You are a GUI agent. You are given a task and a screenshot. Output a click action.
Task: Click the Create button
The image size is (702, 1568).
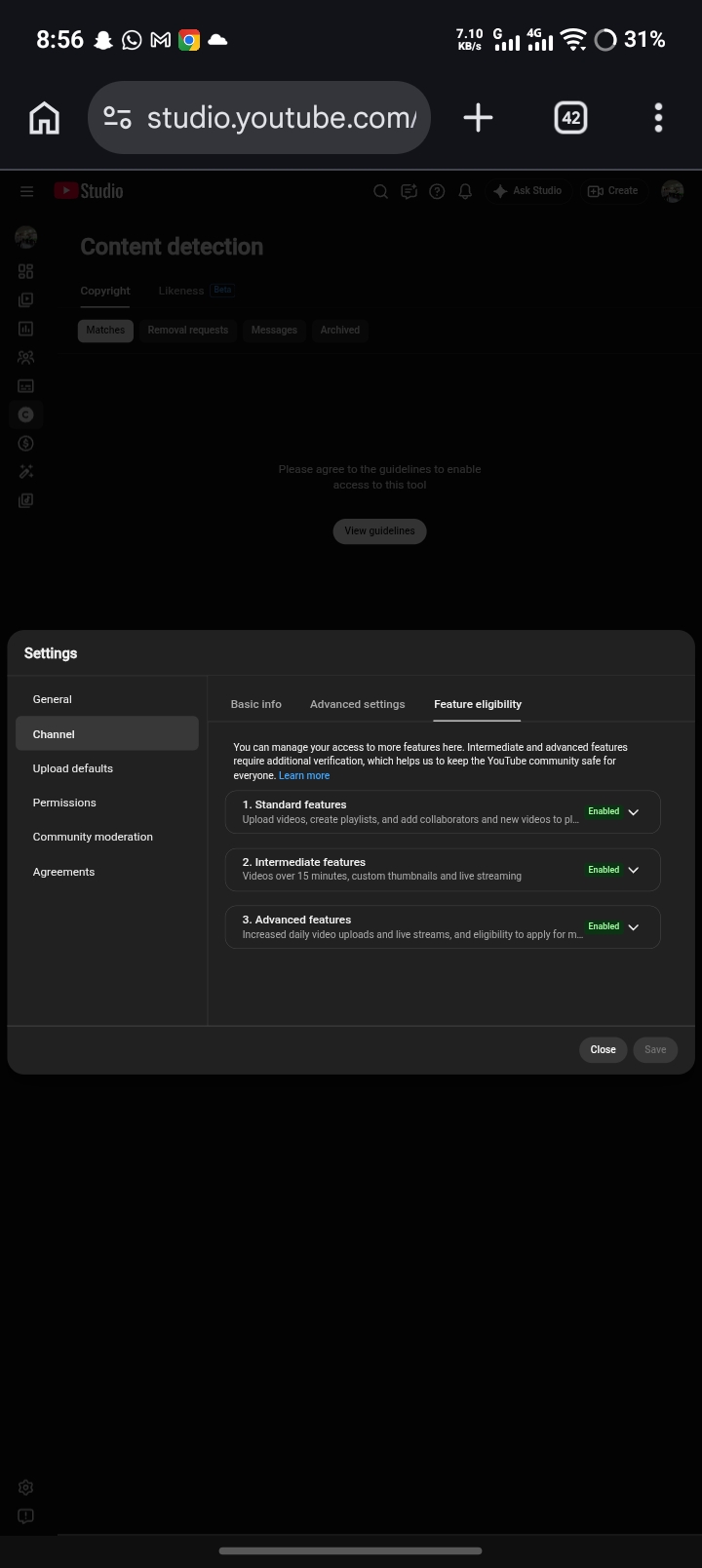612,191
